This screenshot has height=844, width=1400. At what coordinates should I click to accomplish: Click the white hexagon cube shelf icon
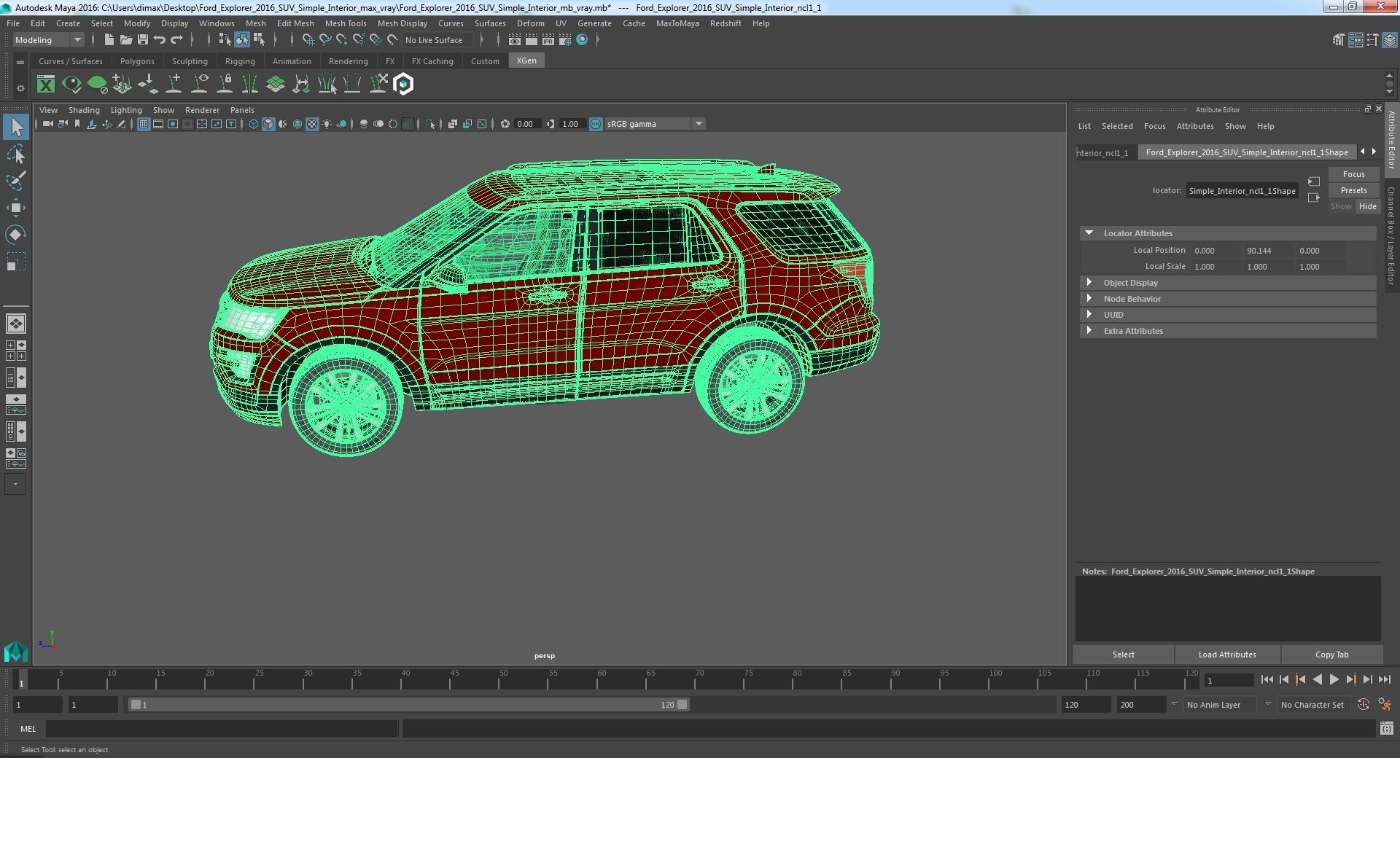[403, 85]
